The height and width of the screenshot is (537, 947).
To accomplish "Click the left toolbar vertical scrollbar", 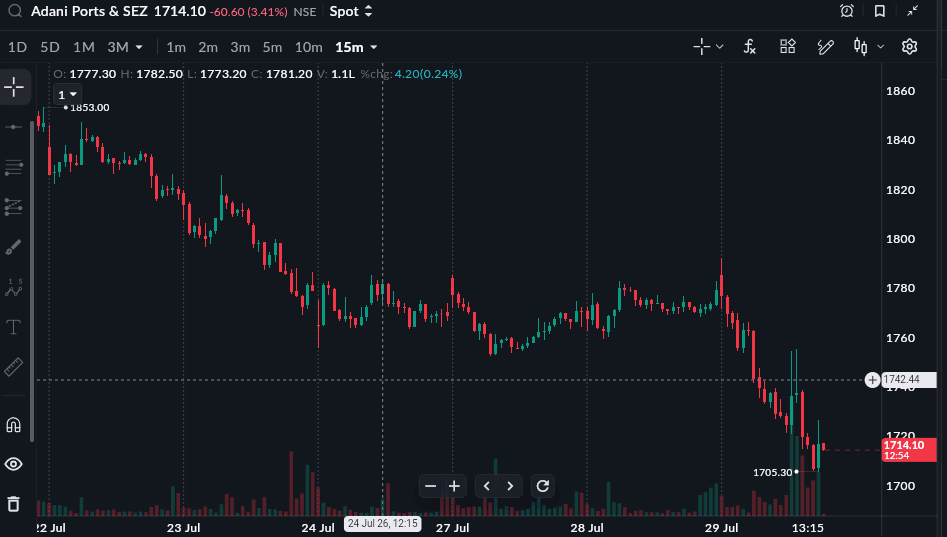I will pos(32,281).
